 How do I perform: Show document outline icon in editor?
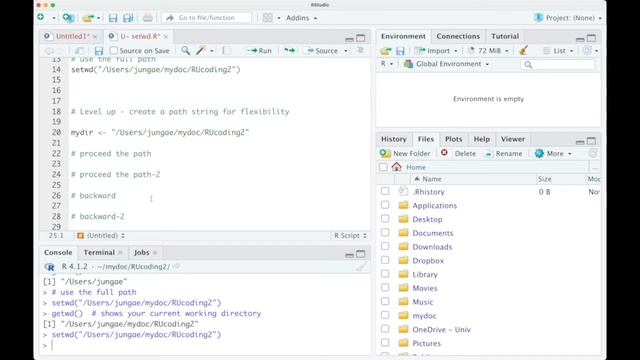click(360, 50)
